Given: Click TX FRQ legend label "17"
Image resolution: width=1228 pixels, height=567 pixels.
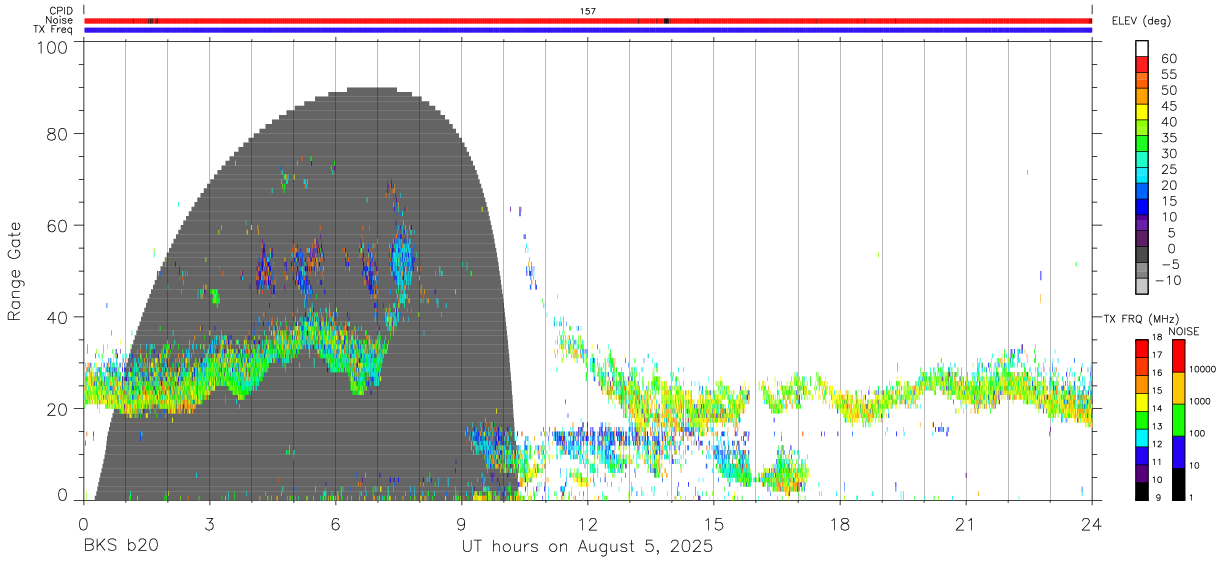Looking at the screenshot, I should (x=1158, y=355).
